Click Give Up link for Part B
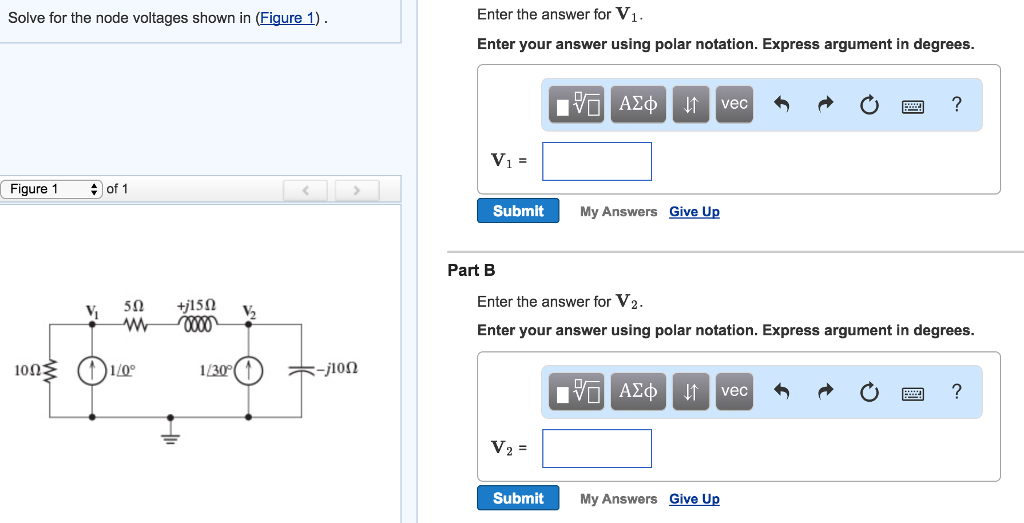1024x523 pixels. (694, 499)
